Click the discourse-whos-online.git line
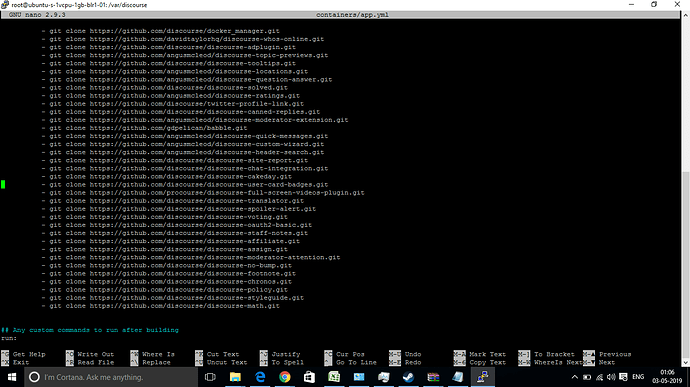The width and height of the screenshot is (690, 387). coord(183,39)
